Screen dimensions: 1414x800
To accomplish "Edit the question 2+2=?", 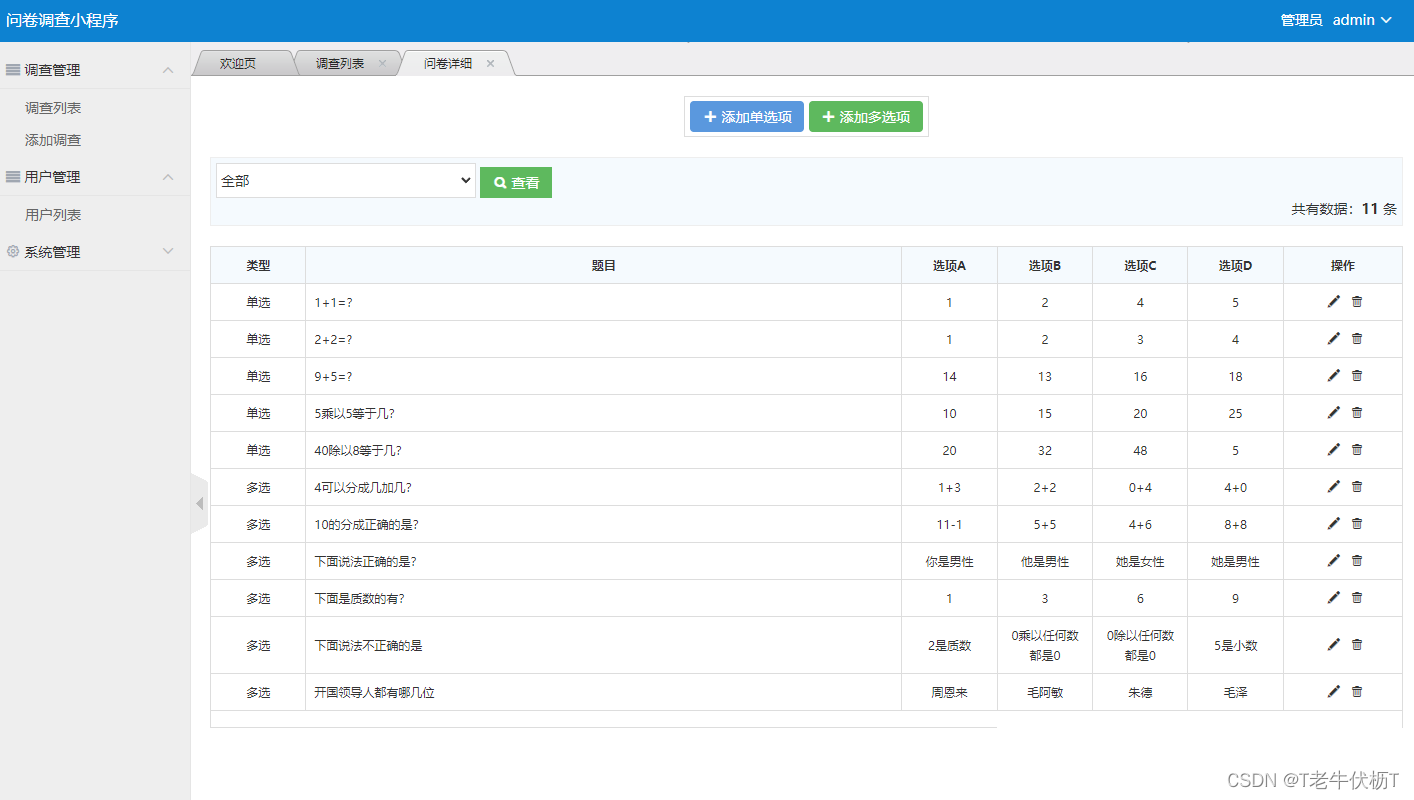I will point(1333,339).
